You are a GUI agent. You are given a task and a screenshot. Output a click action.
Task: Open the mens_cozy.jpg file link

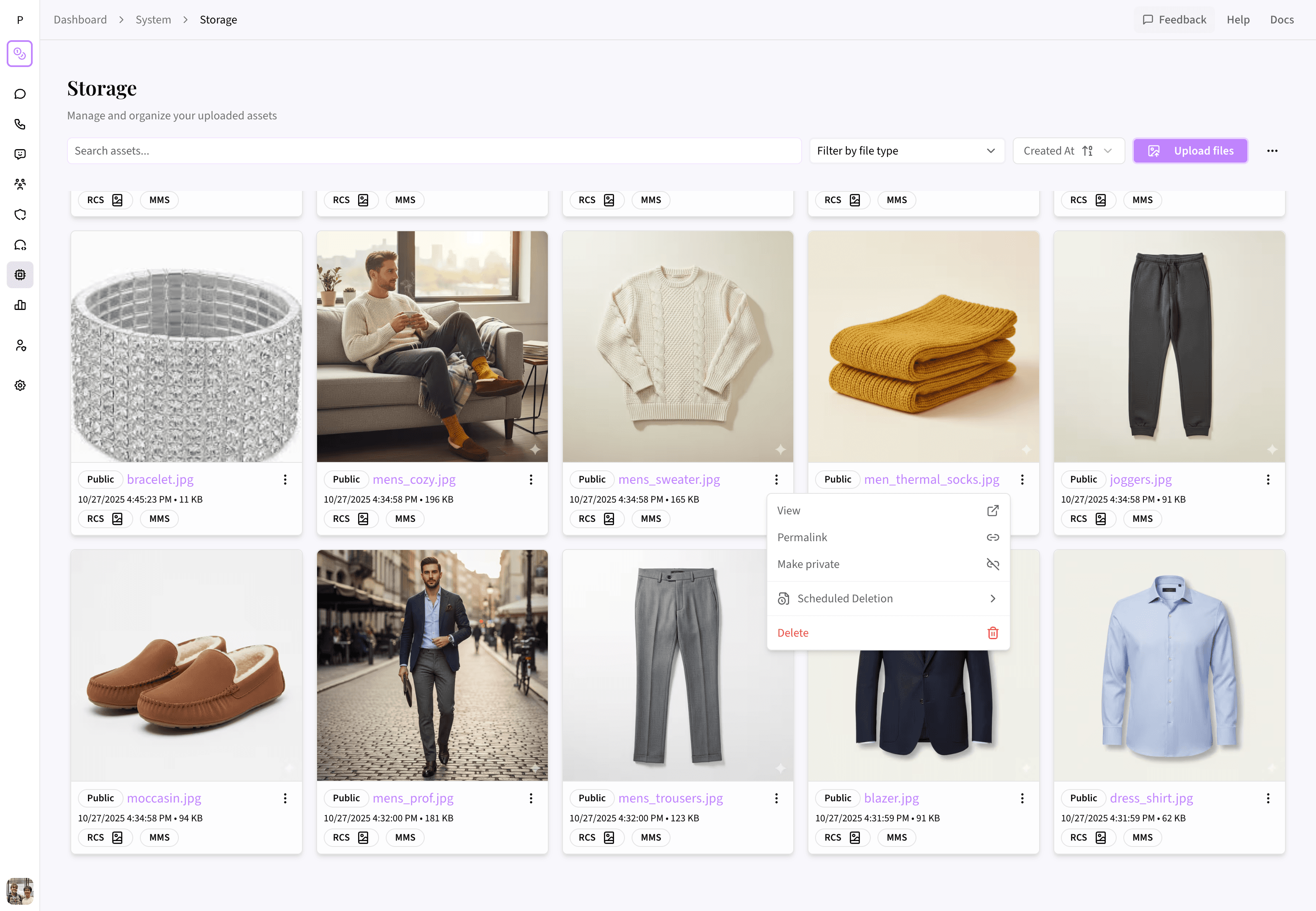click(414, 480)
